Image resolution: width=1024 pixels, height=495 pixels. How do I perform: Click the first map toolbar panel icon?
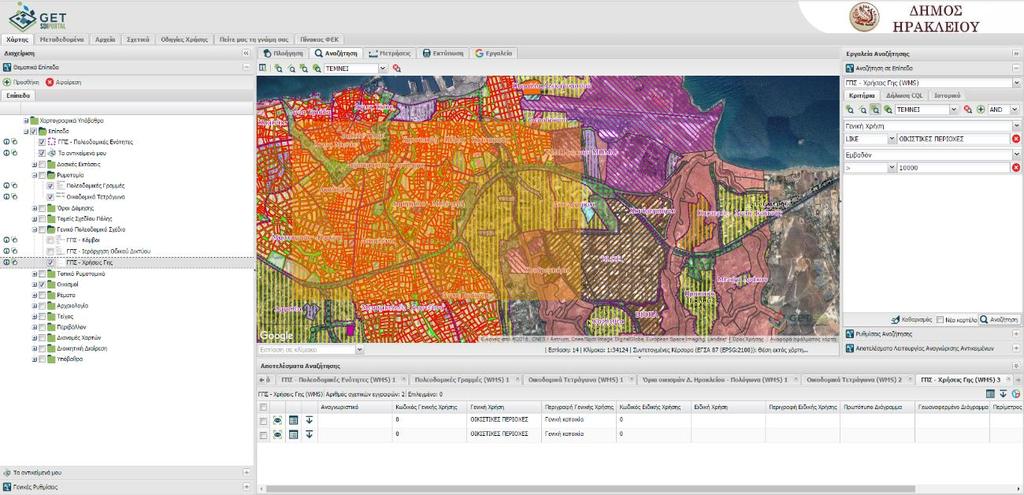click(263, 68)
